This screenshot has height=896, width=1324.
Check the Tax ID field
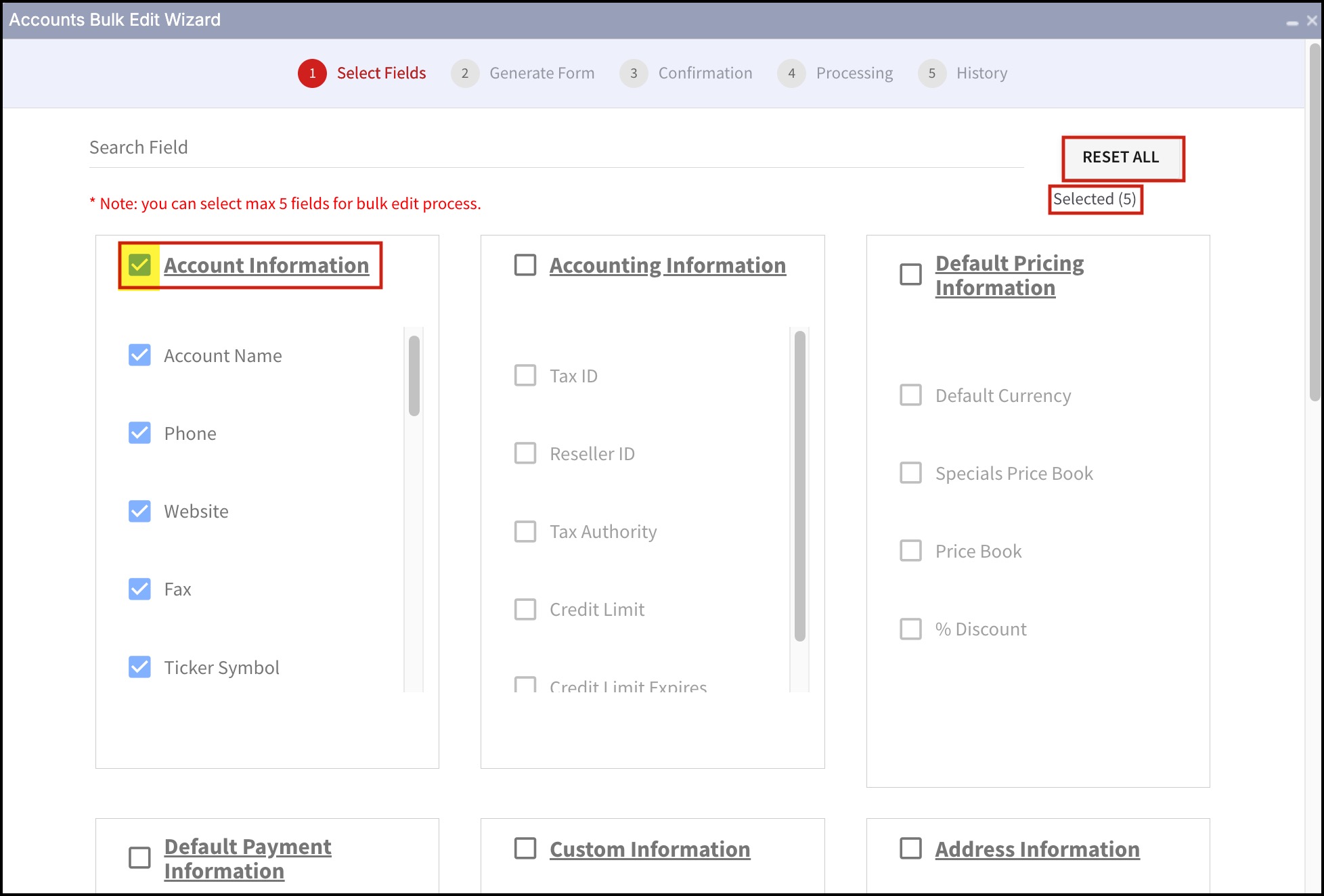(525, 376)
